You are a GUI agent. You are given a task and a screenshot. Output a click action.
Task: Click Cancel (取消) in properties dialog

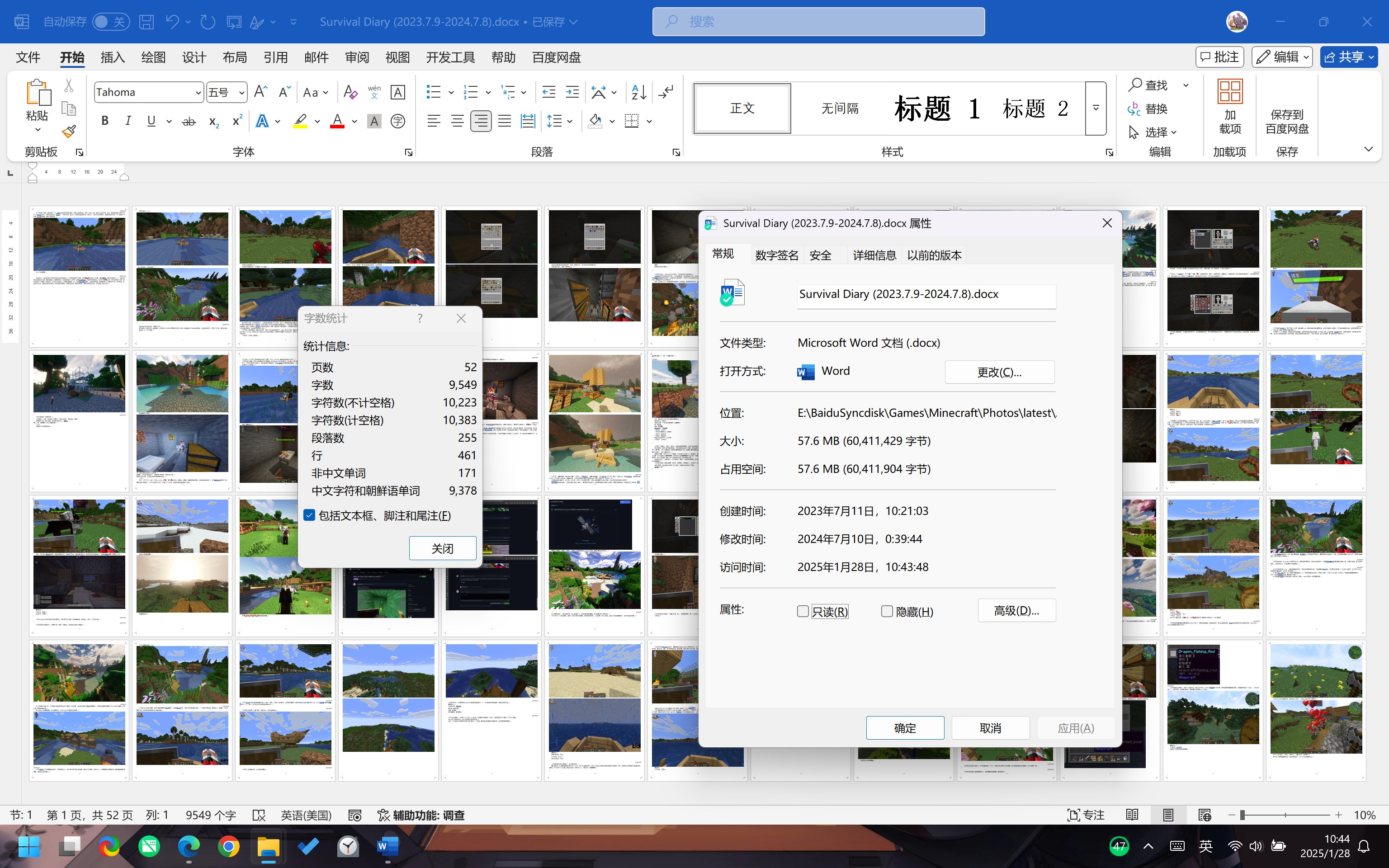click(990, 728)
